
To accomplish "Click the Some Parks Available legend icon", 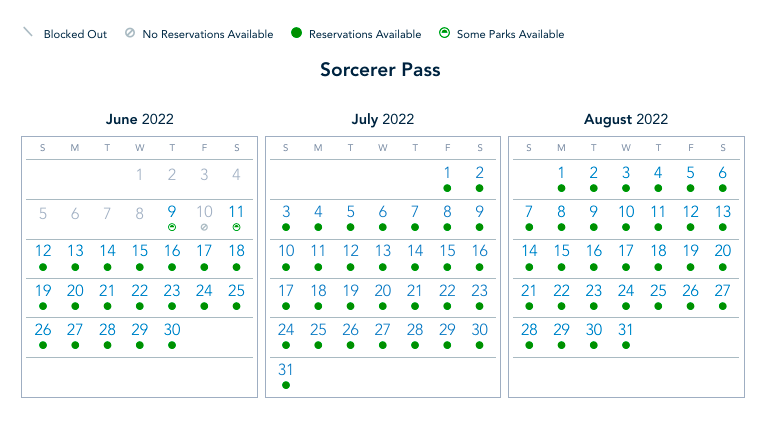I will 443,33.
